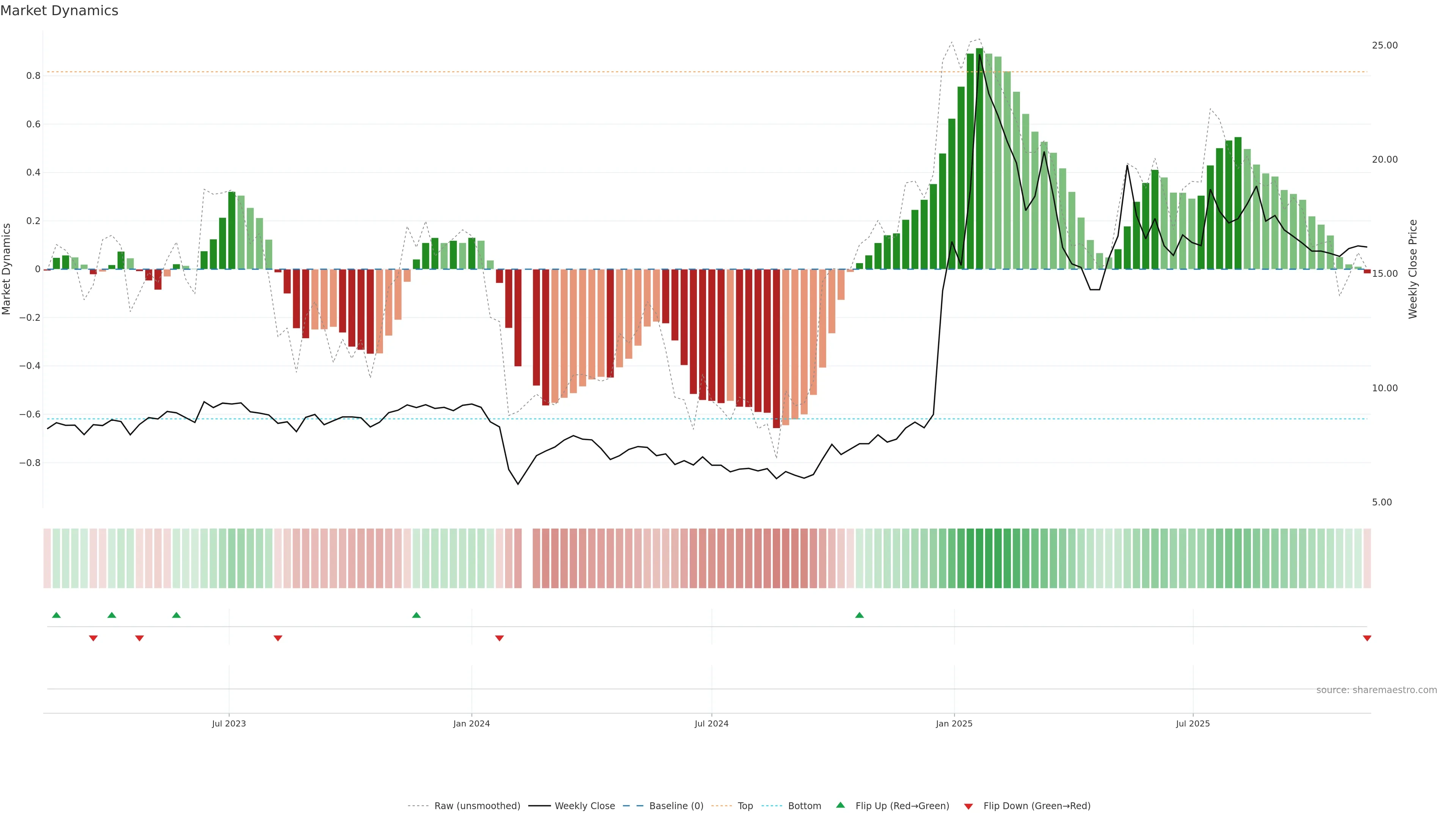The height and width of the screenshot is (819, 1456).
Task: Click the red flip-down marker after Jan 2024
Action: click(499, 638)
